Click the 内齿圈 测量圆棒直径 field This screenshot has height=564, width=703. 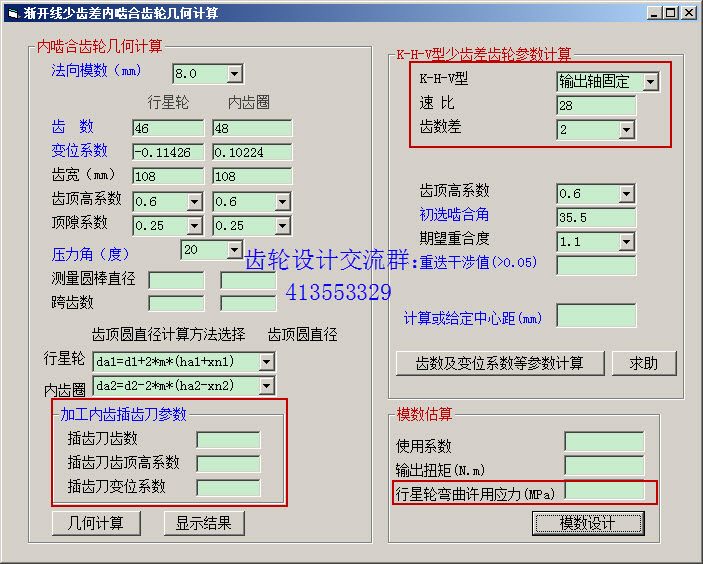click(248, 281)
